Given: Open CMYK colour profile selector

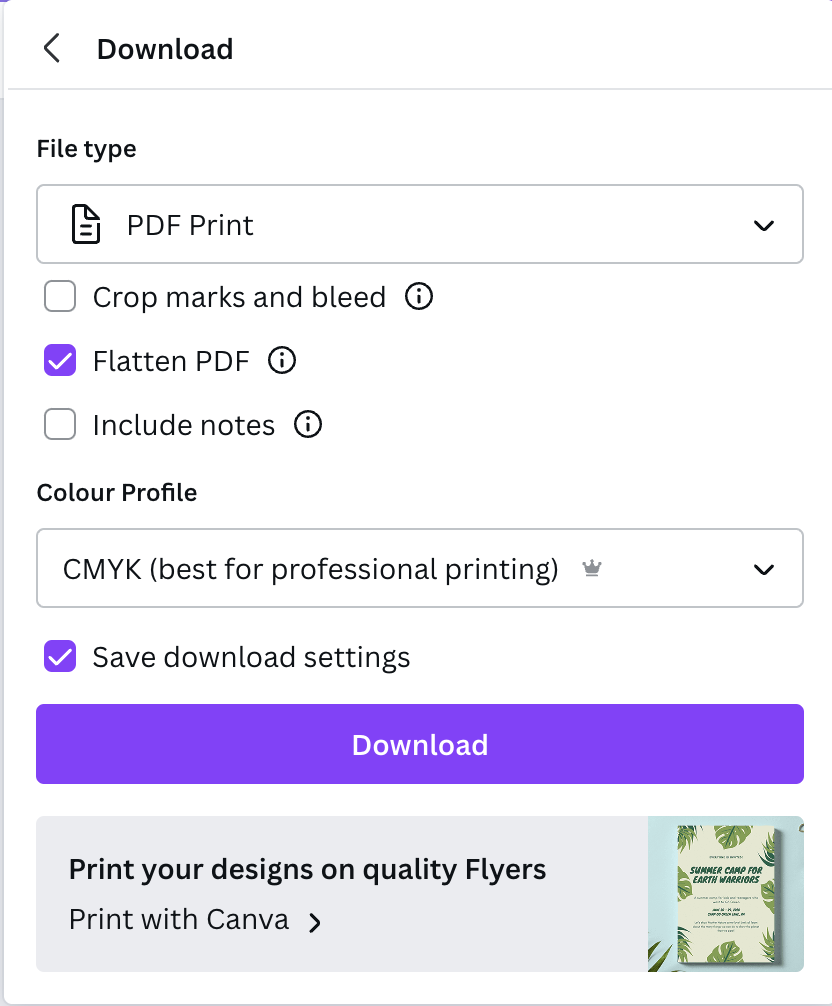Looking at the screenshot, I should (x=420, y=568).
